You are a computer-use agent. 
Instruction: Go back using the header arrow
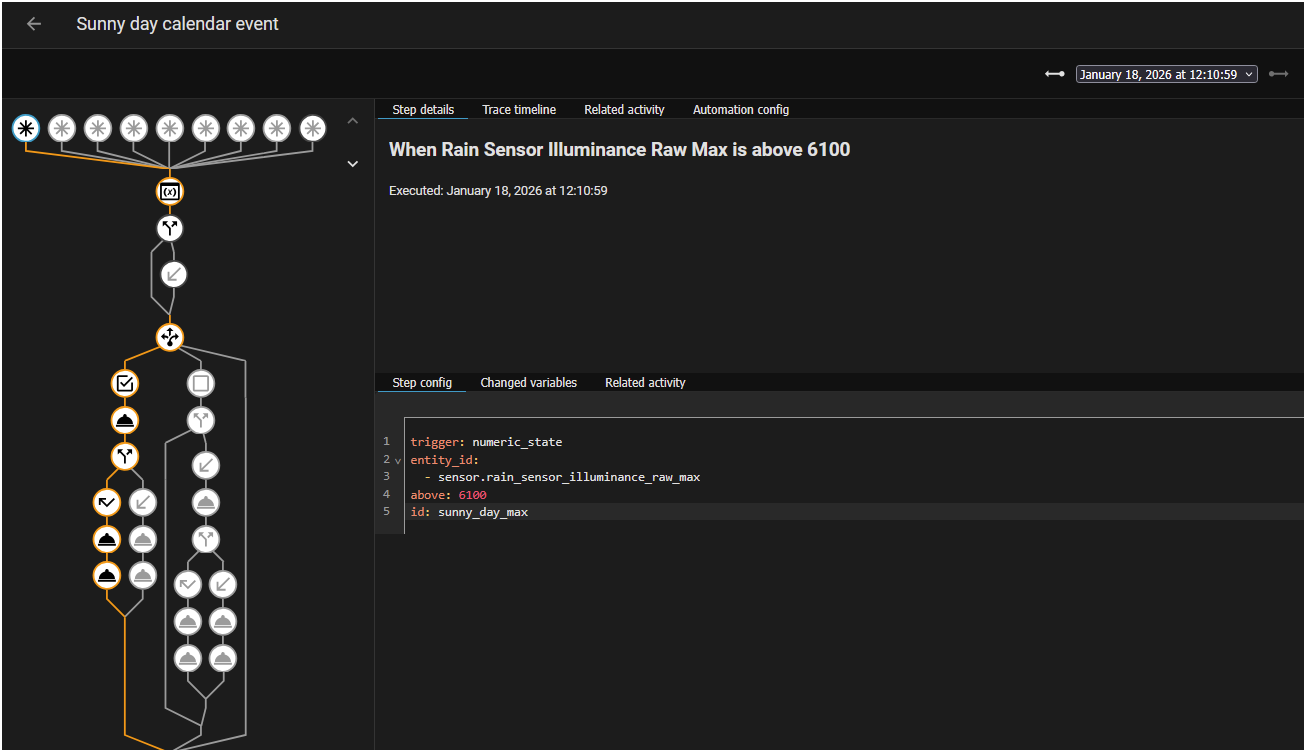(34, 24)
